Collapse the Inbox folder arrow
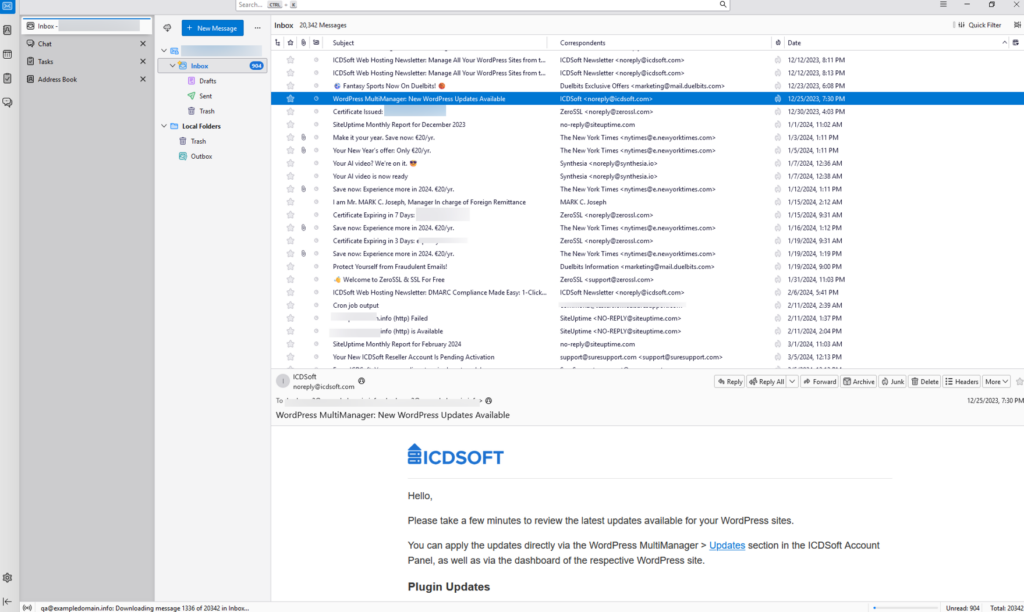 point(172,66)
